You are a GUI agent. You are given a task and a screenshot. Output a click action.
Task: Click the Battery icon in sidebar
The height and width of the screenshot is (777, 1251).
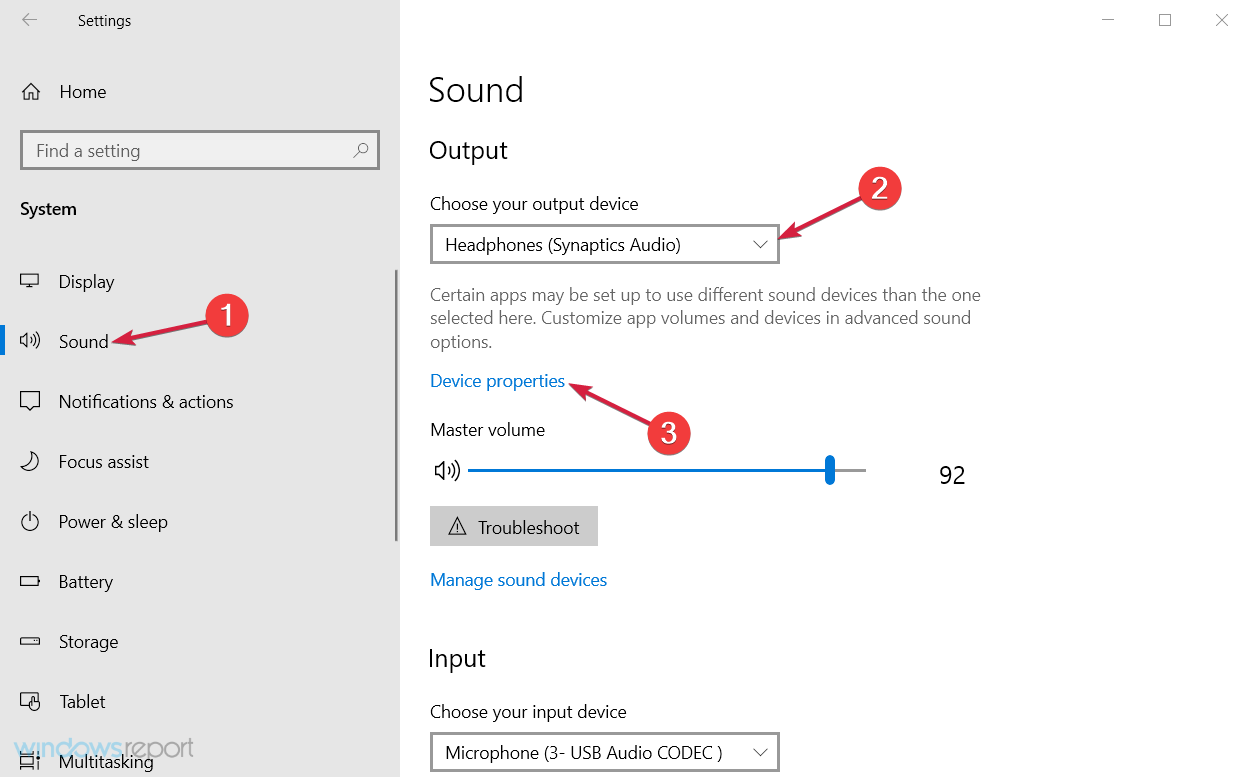(31, 582)
